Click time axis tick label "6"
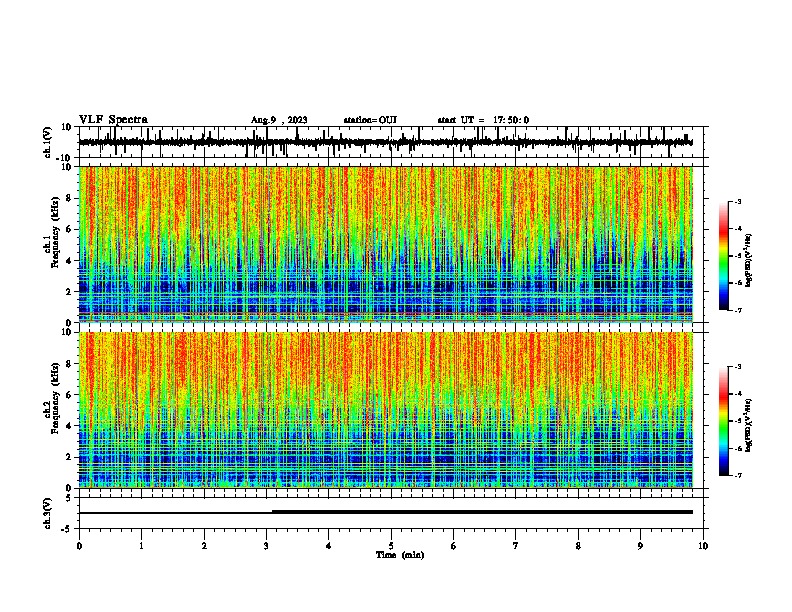 tap(453, 546)
